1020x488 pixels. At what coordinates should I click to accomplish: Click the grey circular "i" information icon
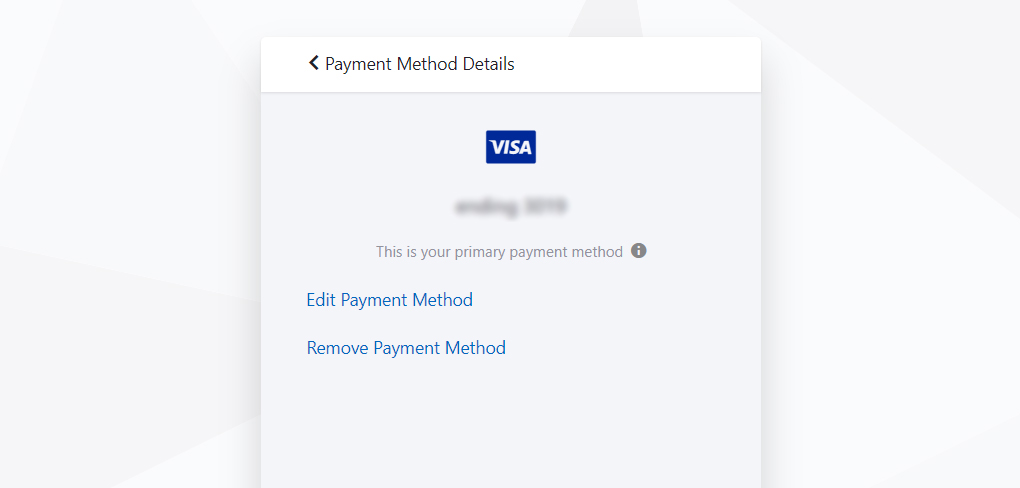coord(639,251)
